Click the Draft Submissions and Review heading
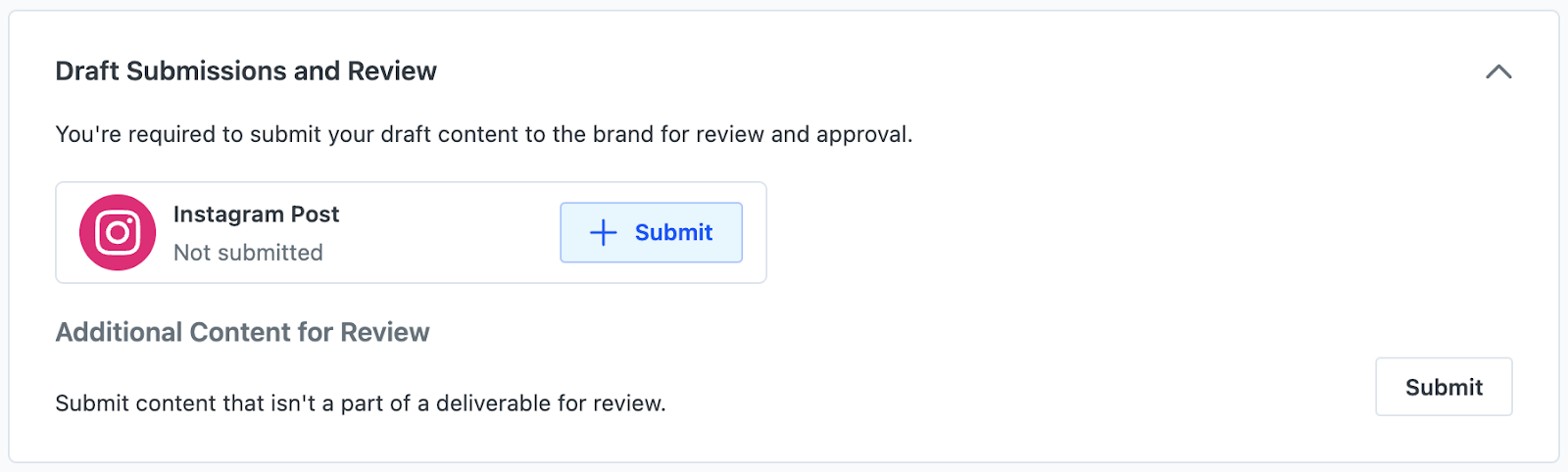The image size is (1568, 472). 246,71
